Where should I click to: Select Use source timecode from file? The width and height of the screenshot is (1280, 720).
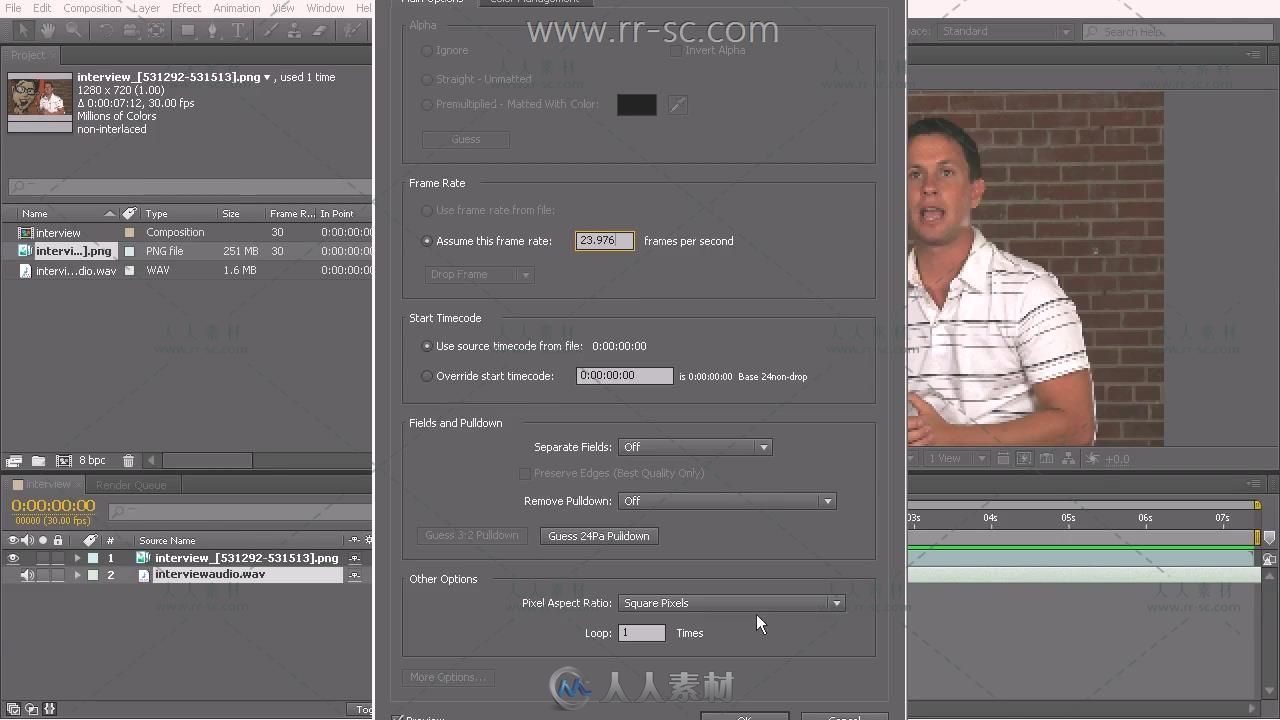(x=427, y=346)
